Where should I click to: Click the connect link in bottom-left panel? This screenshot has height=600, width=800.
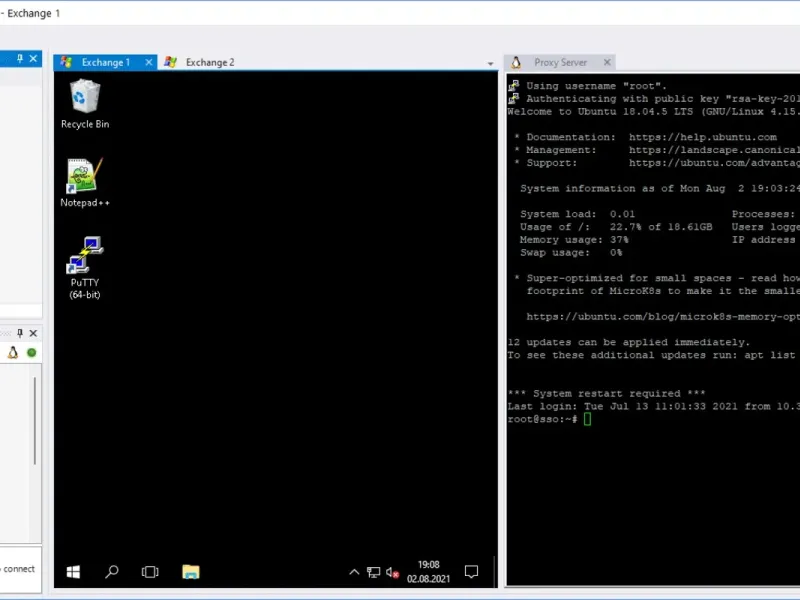click(19, 569)
